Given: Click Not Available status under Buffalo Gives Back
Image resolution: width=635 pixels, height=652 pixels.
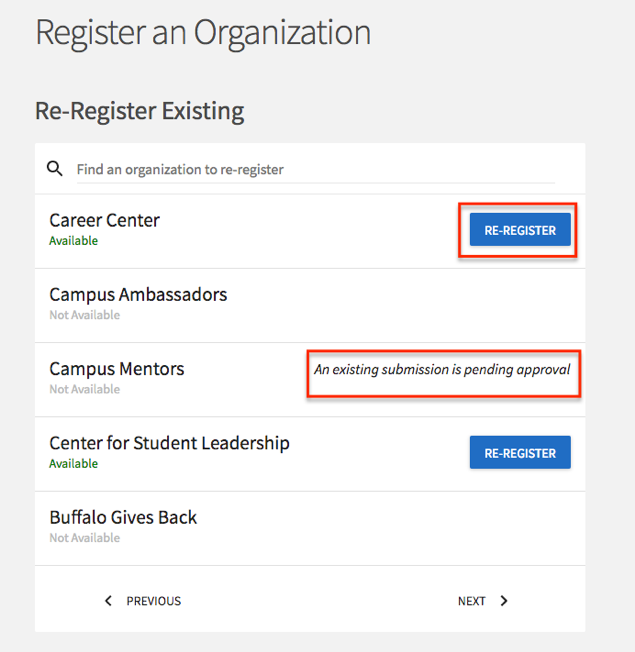Looking at the screenshot, I should (84, 538).
